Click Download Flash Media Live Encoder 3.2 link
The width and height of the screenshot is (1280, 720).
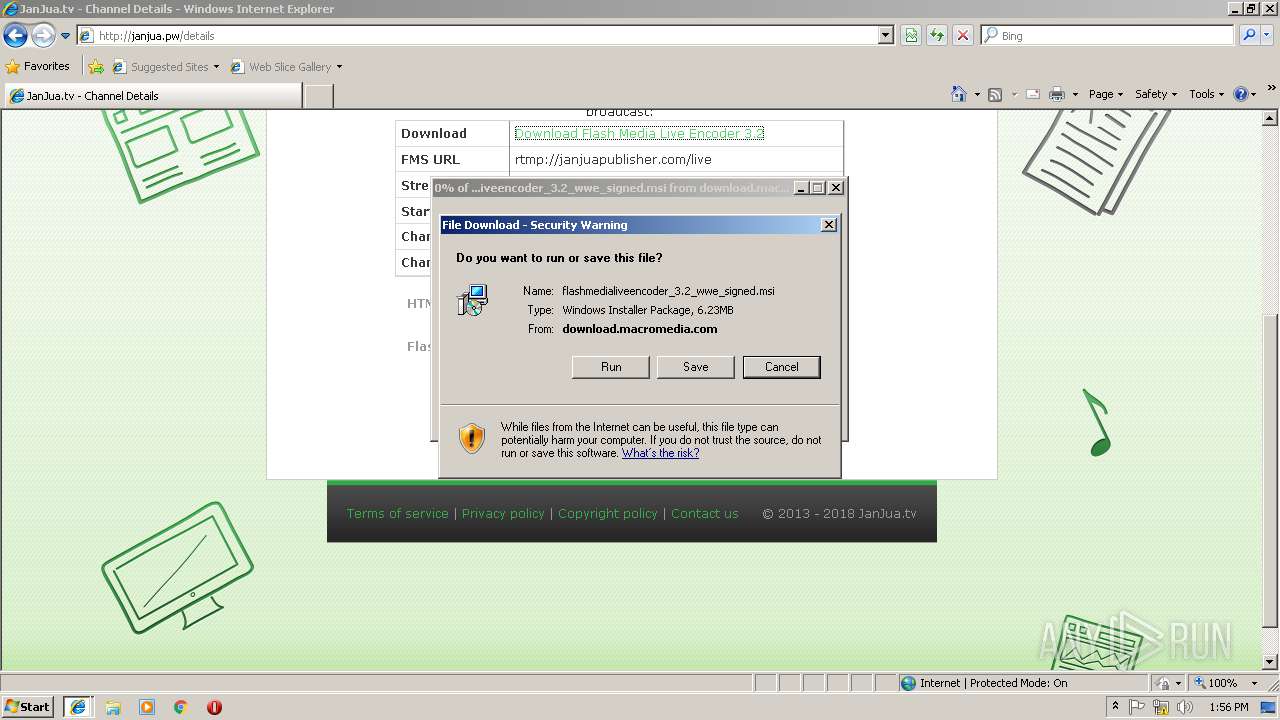(x=639, y=133)
